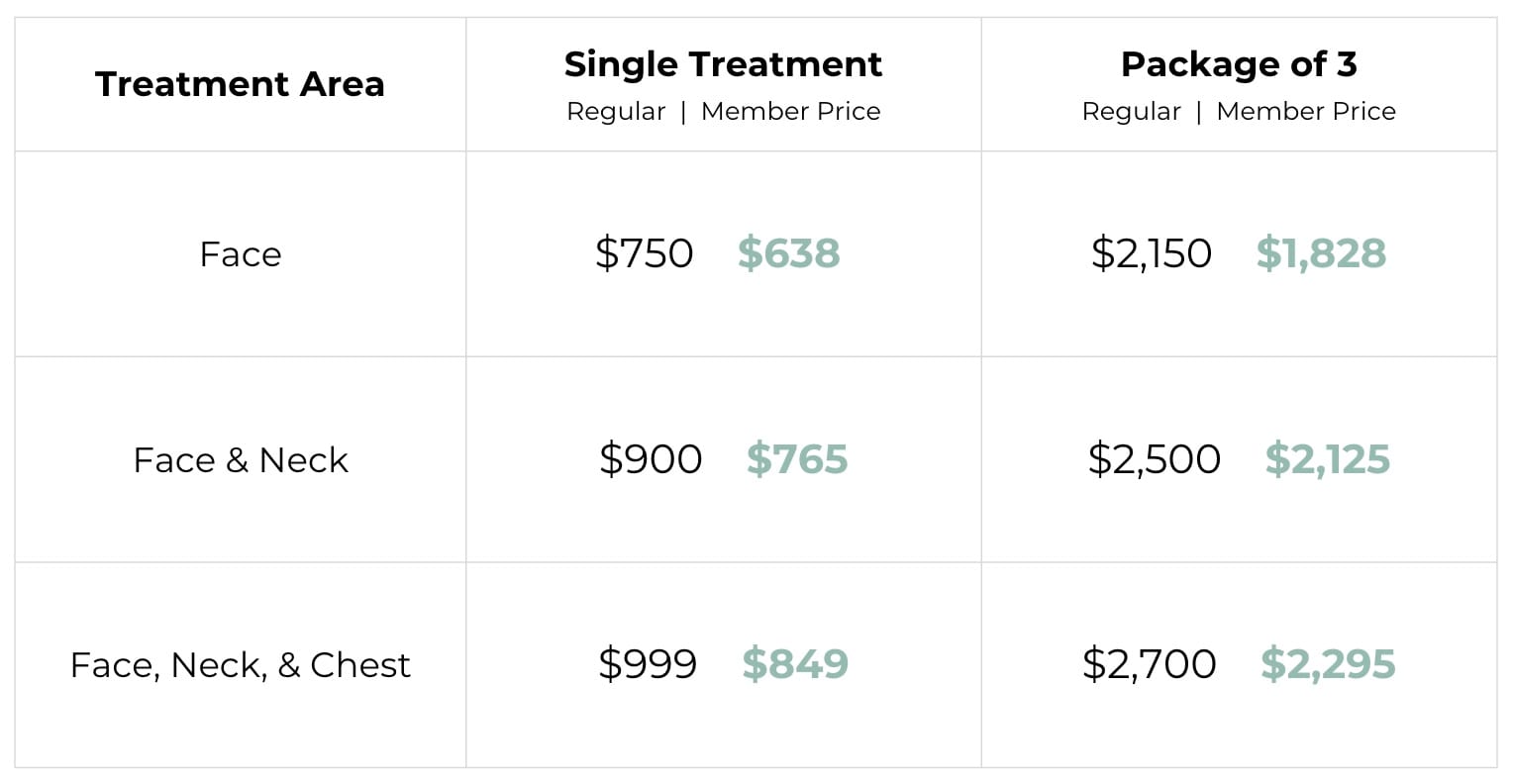1513x784 pixels.
Task: Click the $2,150 regular package price
Action: pyautogui.click(x=1151, y=253)
